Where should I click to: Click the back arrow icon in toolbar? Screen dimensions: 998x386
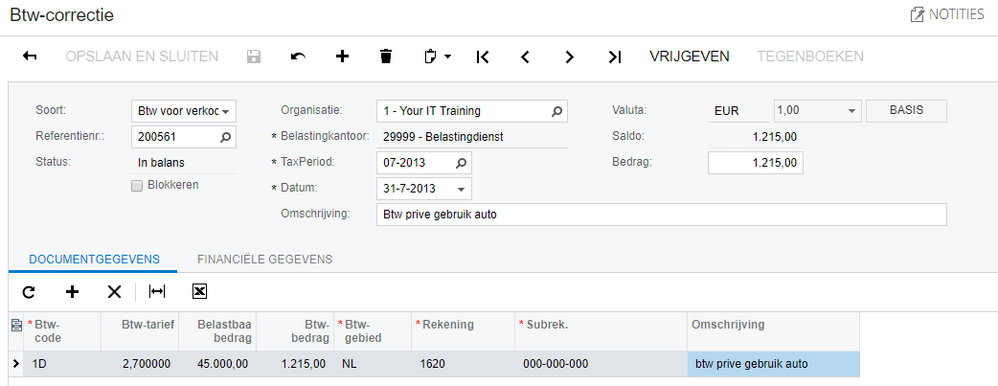click(30, 57)
